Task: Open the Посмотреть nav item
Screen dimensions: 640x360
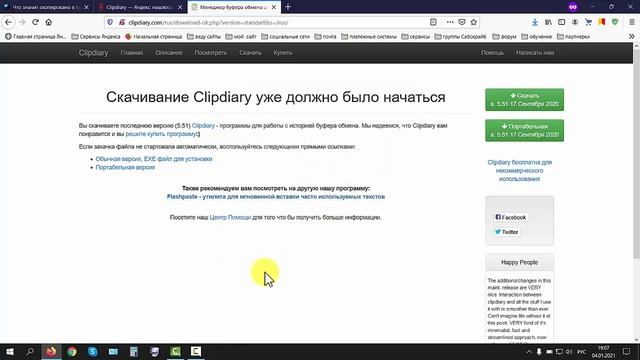Action: click(211, 53)
